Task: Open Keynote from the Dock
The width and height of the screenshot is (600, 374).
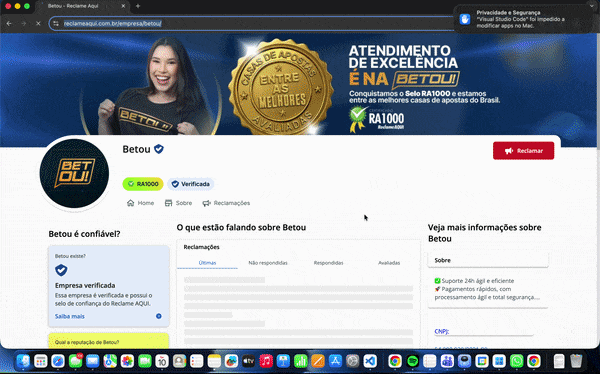Action: pyautogui.click(x=284, y=361)
